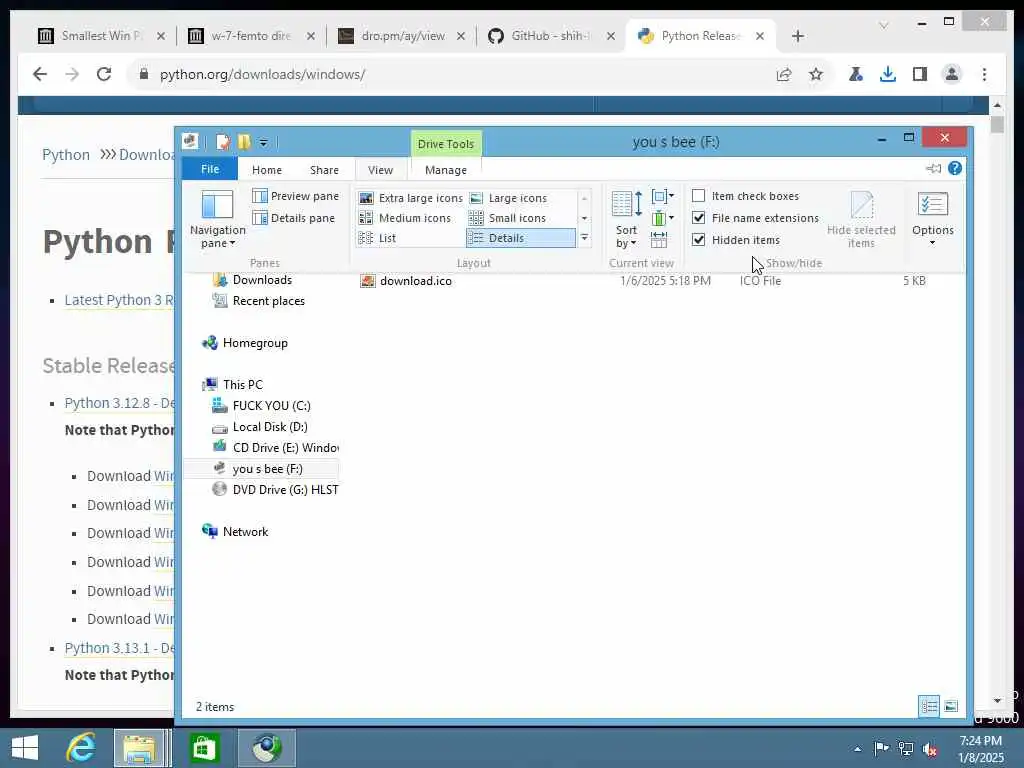Click Python breadcrumb link

click(x=66, y=155)
